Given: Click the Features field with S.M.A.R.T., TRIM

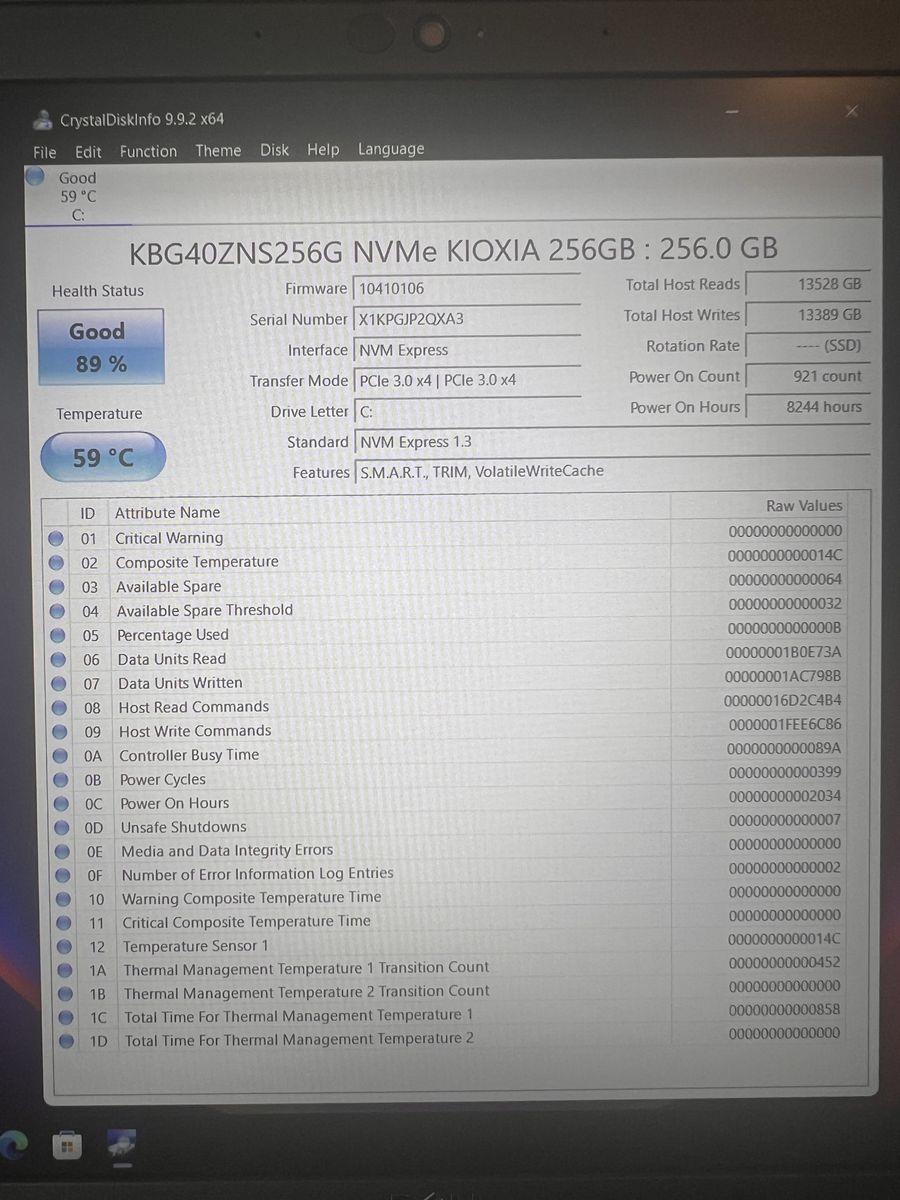Looking at the screenshot, I should (x=612, y=471).
